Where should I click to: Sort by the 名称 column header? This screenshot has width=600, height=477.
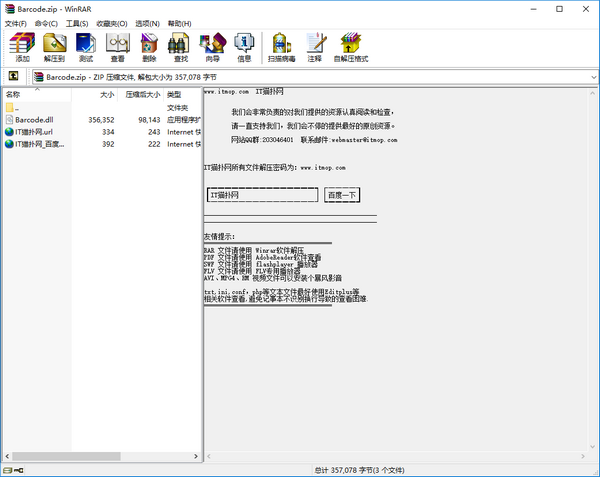pyautogui.click(x=37, y=94)
